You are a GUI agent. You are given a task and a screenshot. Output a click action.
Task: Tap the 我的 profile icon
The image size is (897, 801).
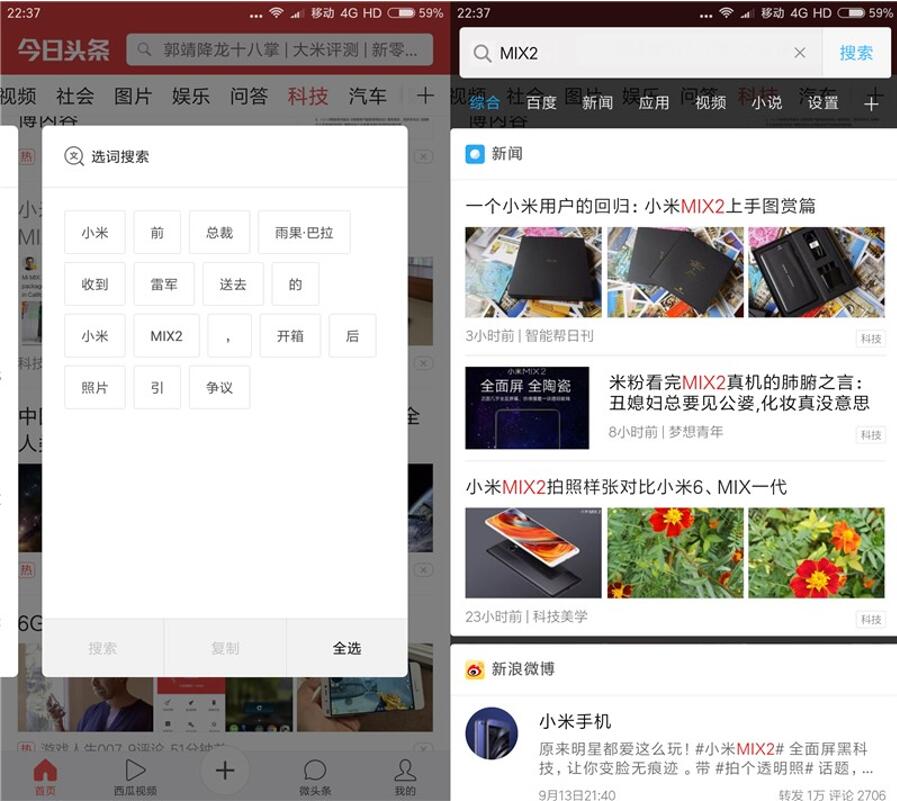tap(404, 770)
